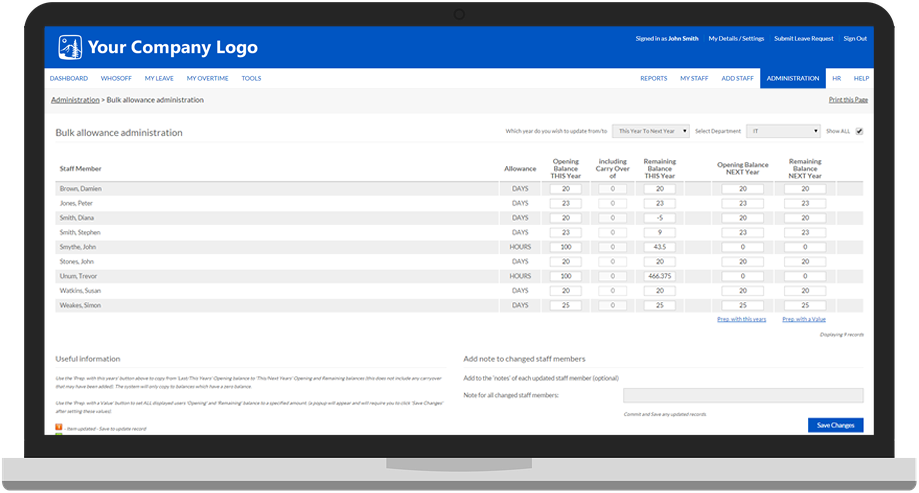Screen dimensions: 919x493
Task: Click the Administration breadcrumb link
Action: tap(75, 100)
